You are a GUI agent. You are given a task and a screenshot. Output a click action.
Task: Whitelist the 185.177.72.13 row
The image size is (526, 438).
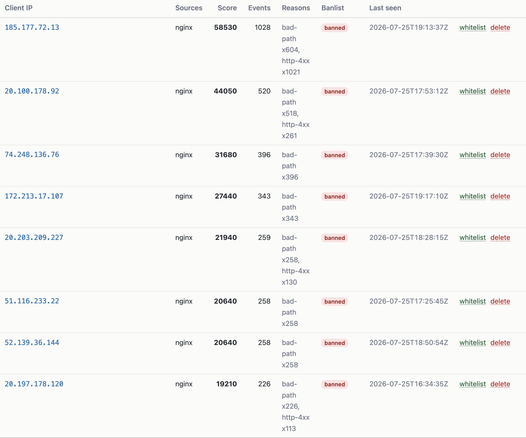click(x=472, y=28)
